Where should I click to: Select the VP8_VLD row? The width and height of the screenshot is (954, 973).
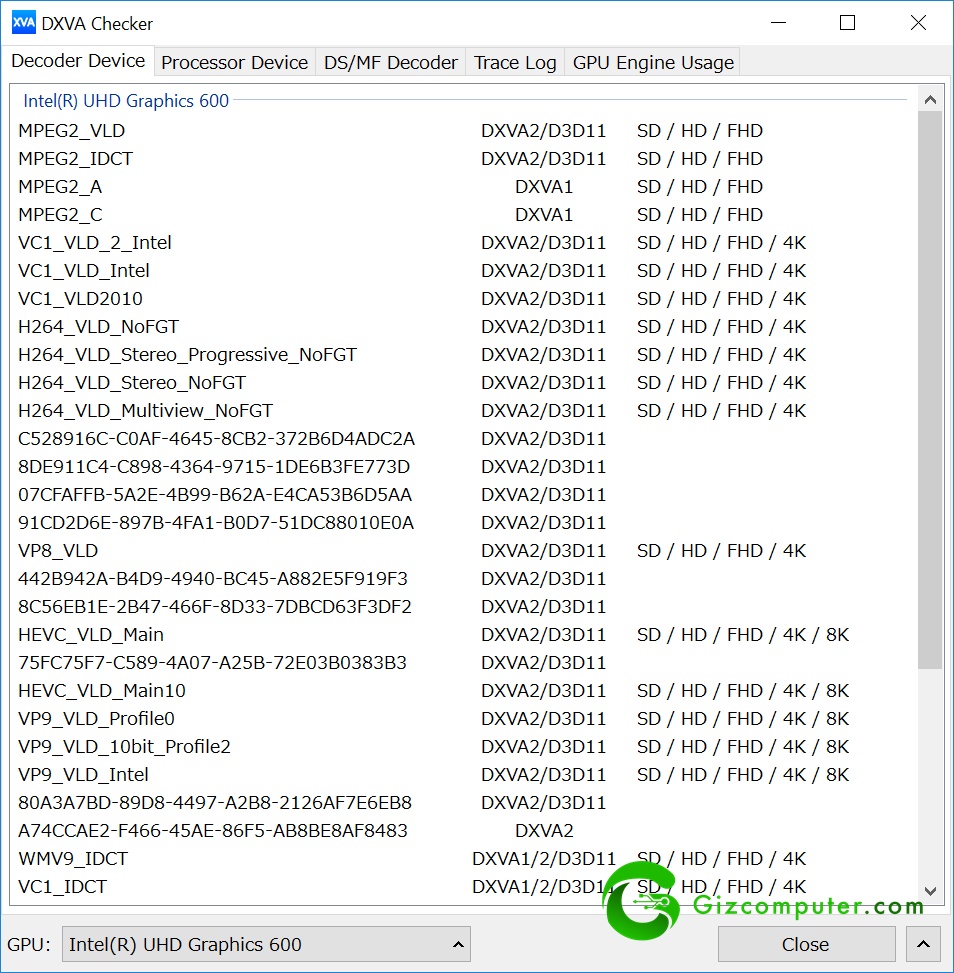click(462, 550)
